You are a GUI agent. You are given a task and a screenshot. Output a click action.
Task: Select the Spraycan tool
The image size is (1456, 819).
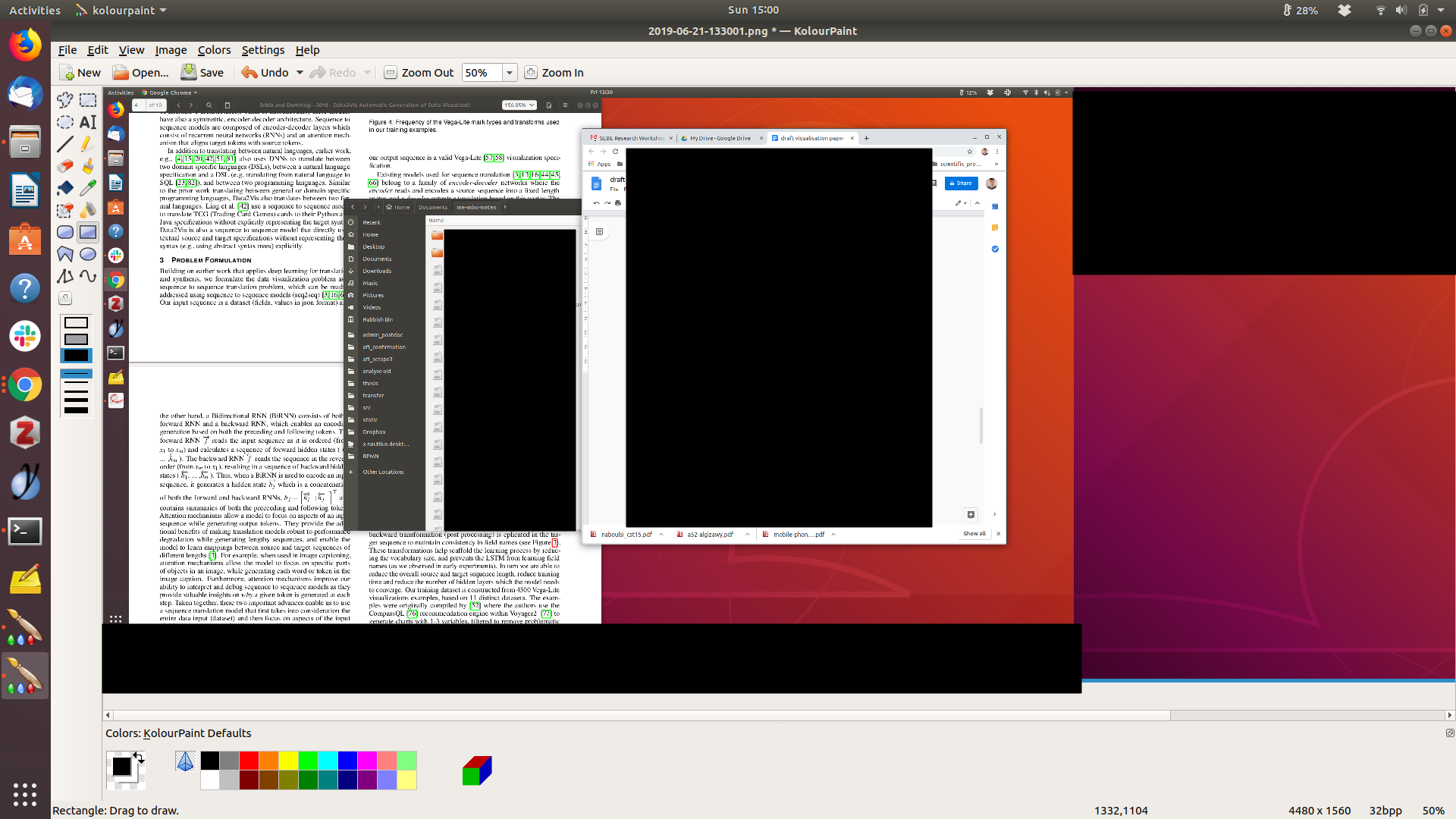coord(88,210)
